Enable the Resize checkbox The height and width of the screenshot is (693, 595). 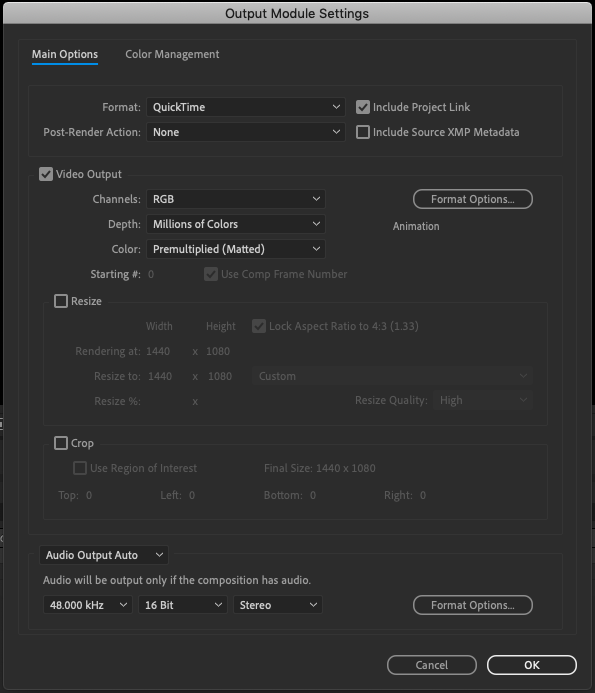pos(61,301)
